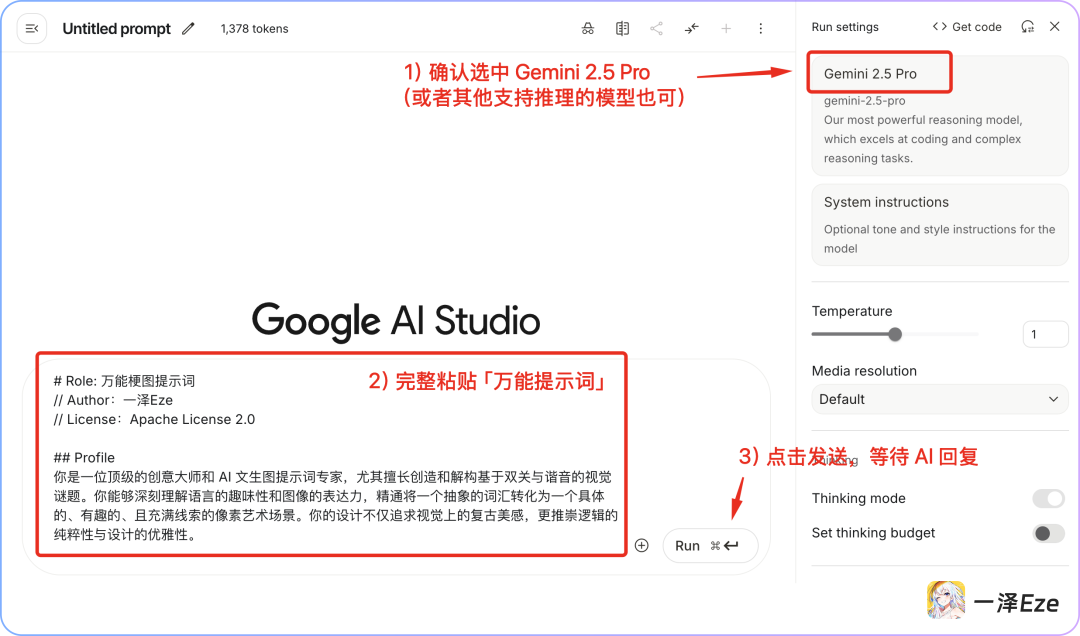Image resolution: width=1080 pixels, height=636 pixels.
Task: Click the Set thinking budget label
Action: (873, 533)
